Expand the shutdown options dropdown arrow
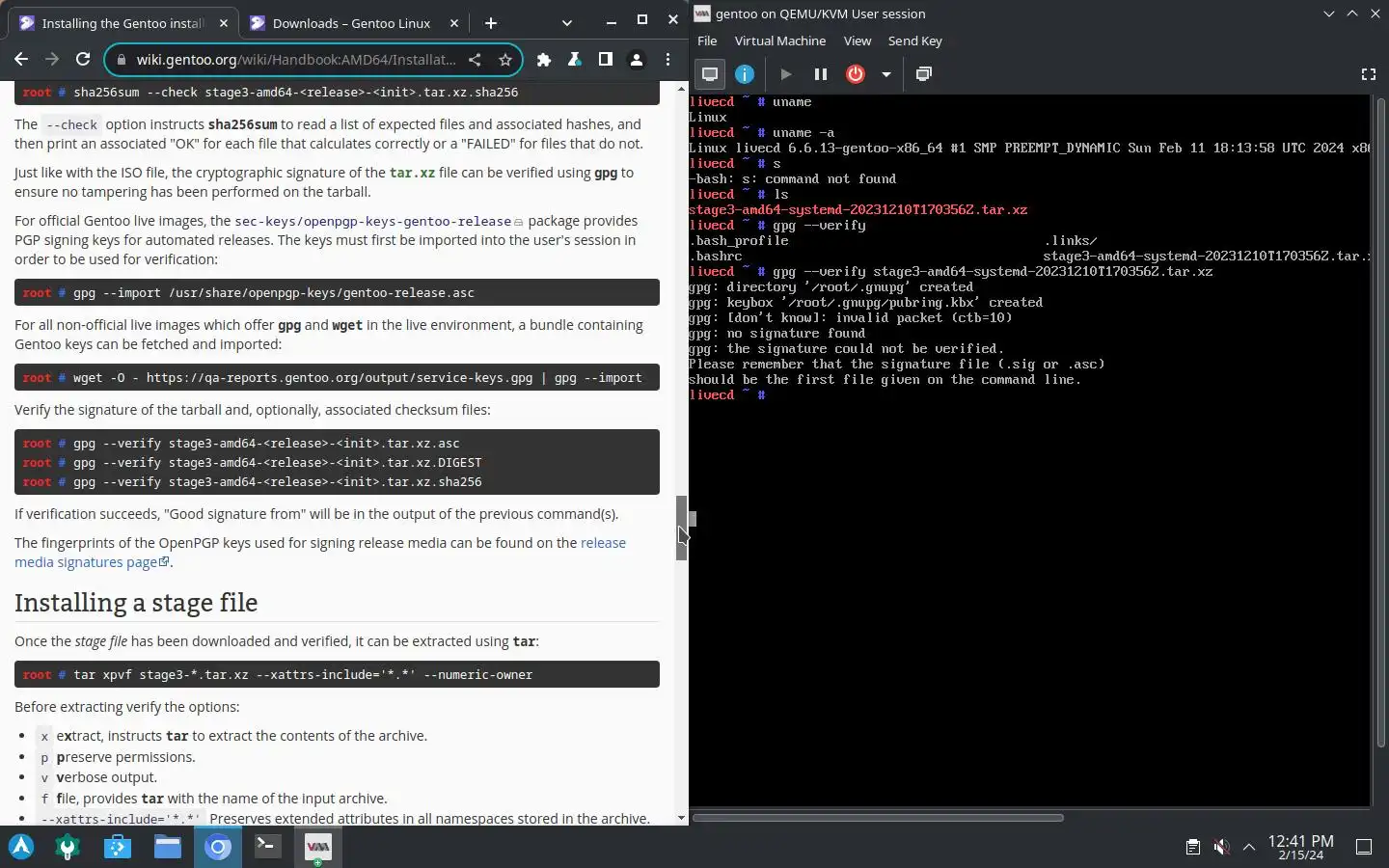The image size is (1389, 868). [x=885, y=74]
